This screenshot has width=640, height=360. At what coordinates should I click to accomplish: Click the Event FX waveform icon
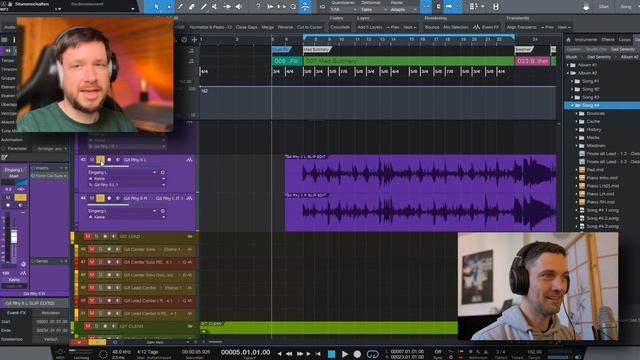click(476, 27)
